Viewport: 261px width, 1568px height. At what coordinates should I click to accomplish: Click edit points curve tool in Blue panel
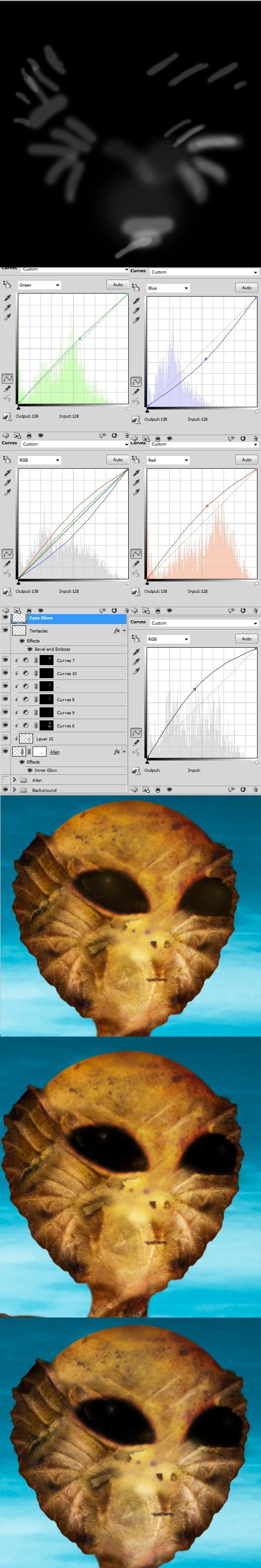click(x=136, y=381)
